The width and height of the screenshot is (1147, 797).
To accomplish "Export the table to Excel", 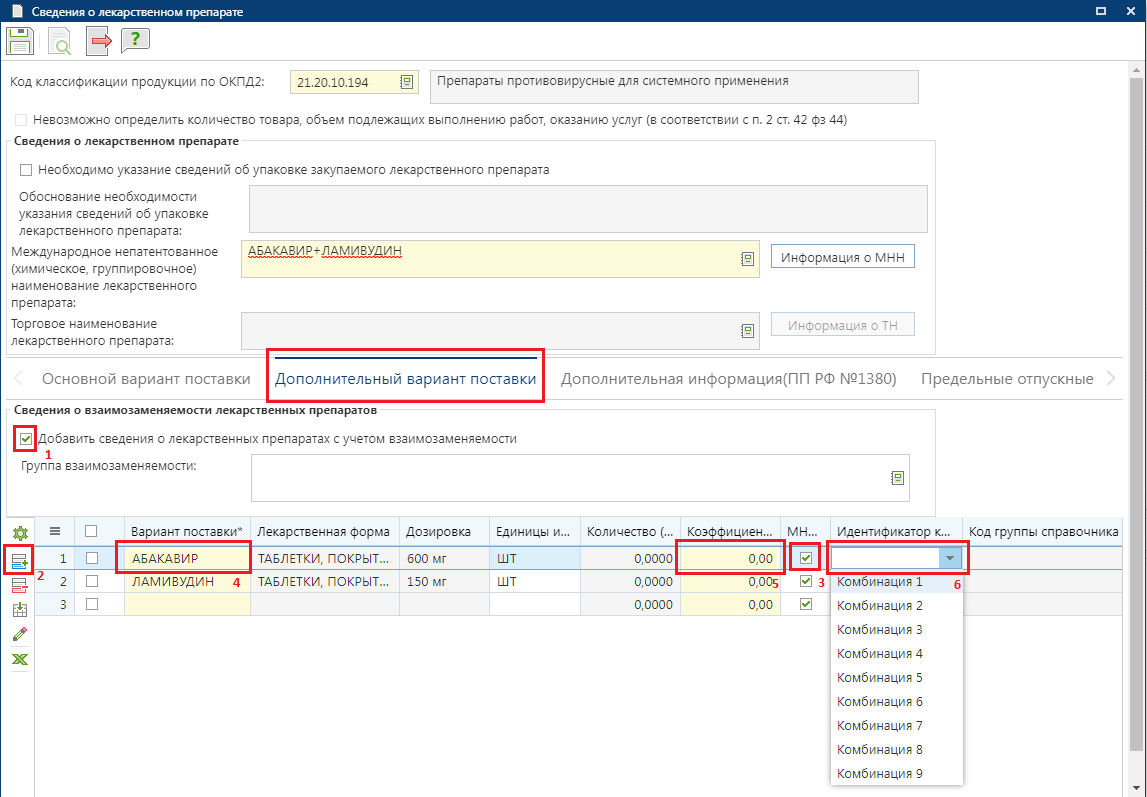I will pos(20,659).
